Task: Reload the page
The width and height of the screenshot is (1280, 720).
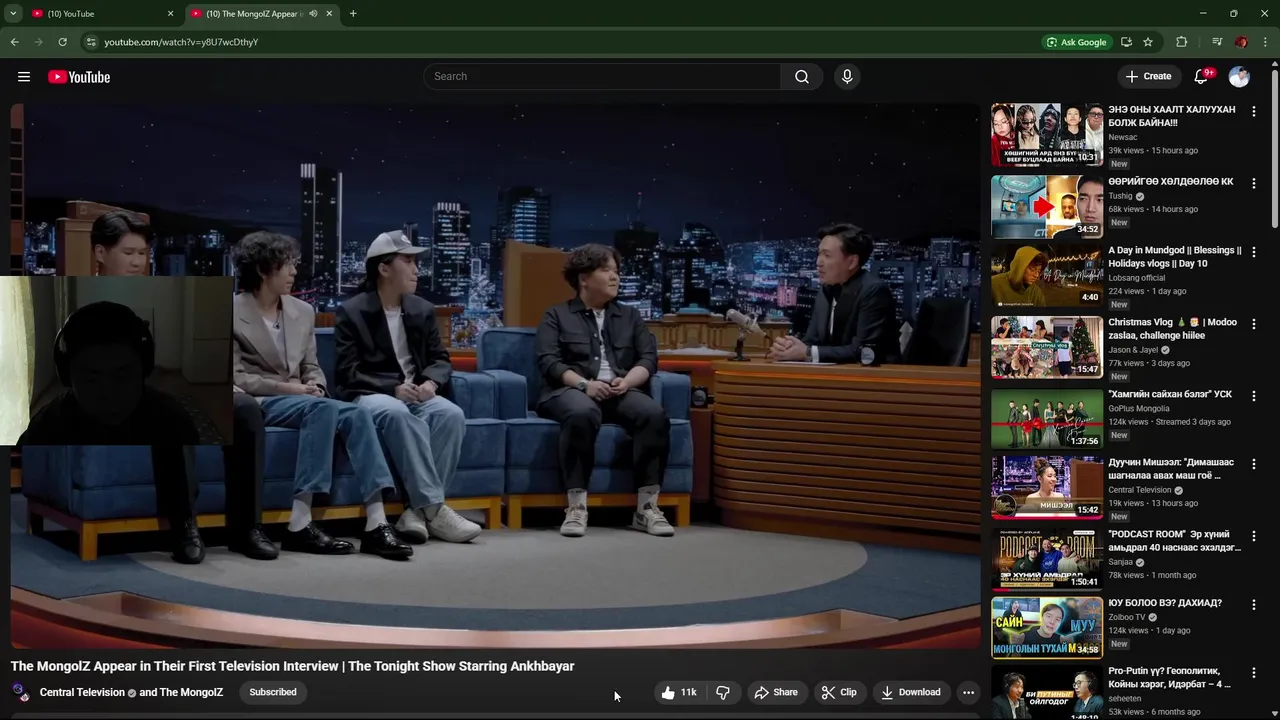Action: (62, 42)
